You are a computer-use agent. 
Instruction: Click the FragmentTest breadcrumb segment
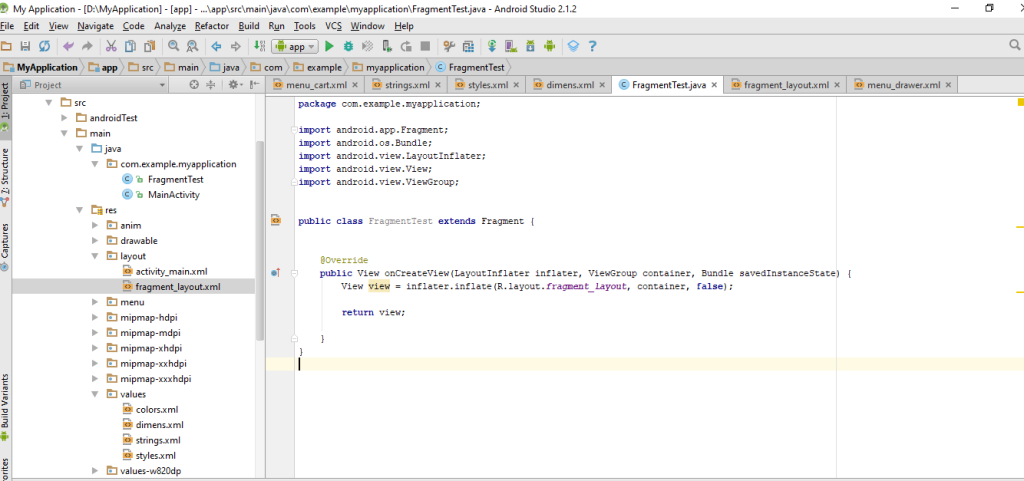click(470, 67)
